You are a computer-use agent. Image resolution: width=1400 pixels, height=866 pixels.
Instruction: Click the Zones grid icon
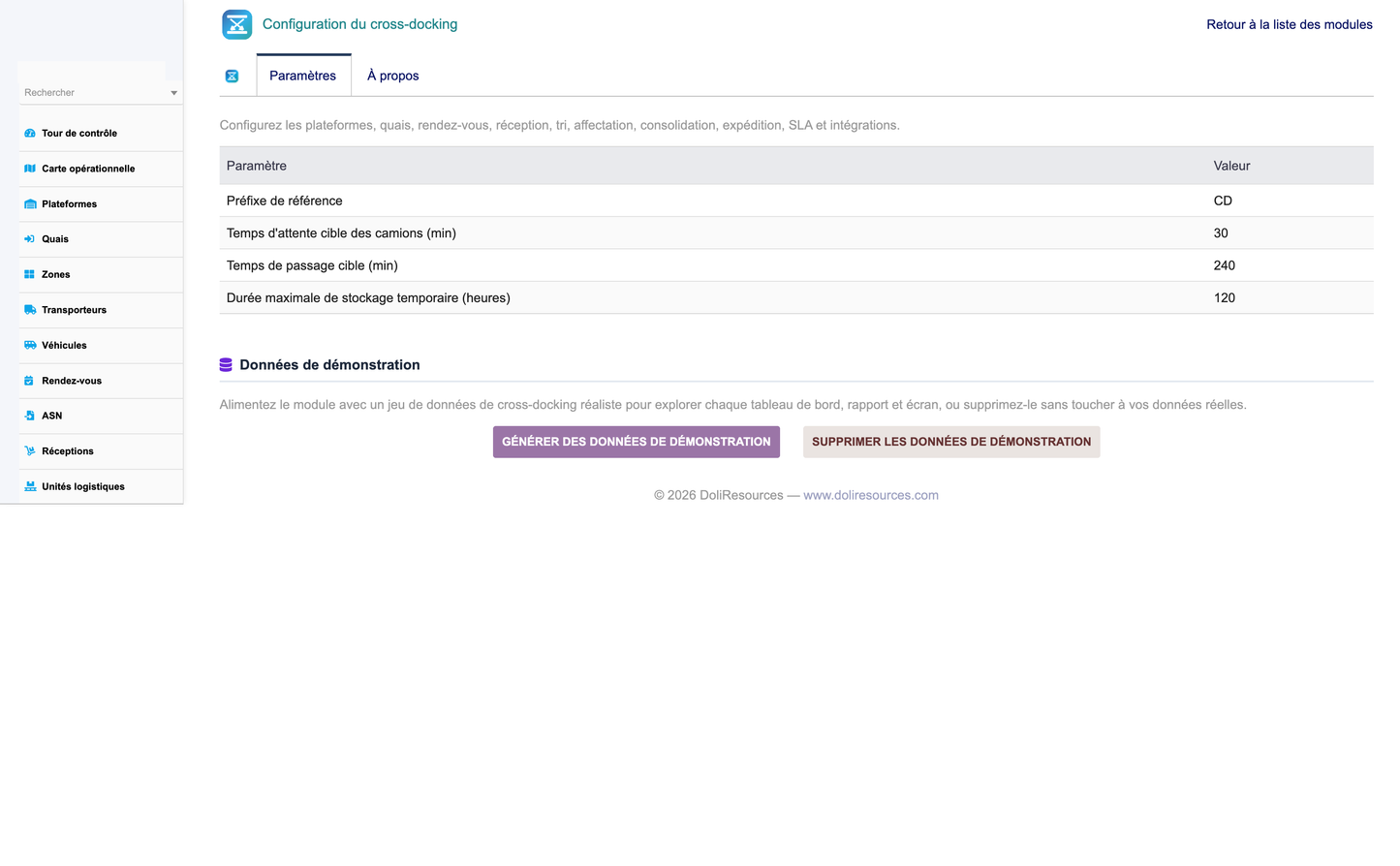[30, 275]
